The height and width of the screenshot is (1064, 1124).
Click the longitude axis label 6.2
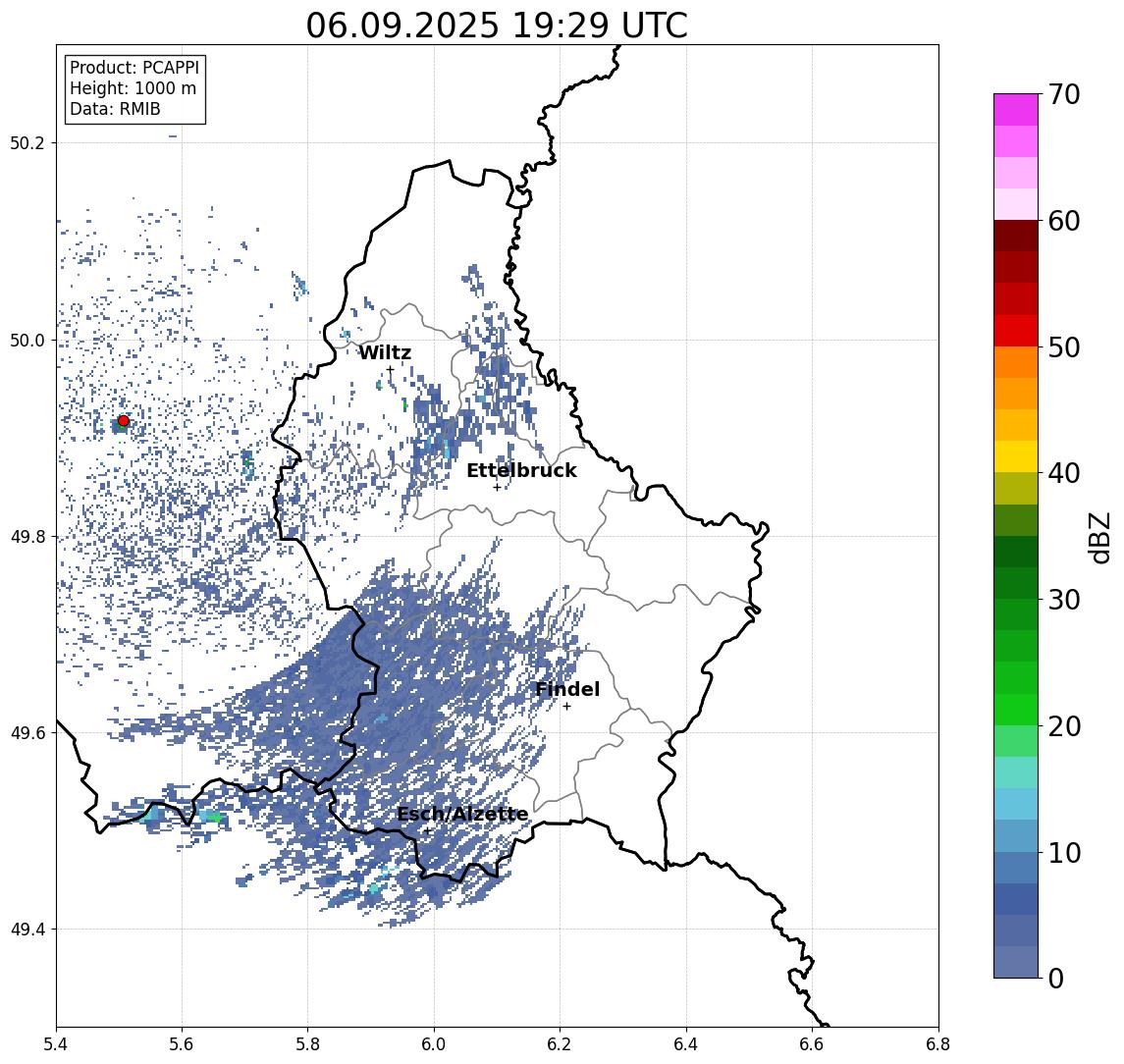pos(560,1044)
